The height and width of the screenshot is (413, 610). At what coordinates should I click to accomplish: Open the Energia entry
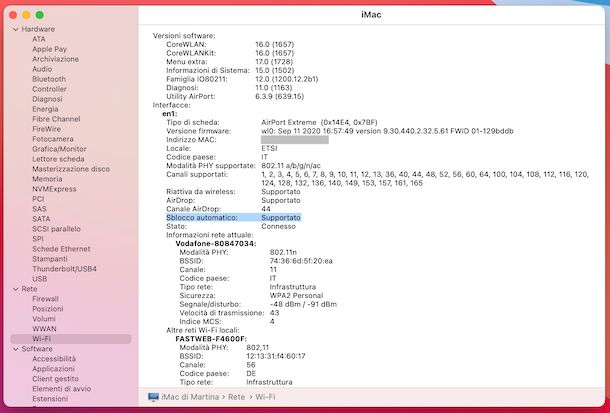(x=45, y=109)
